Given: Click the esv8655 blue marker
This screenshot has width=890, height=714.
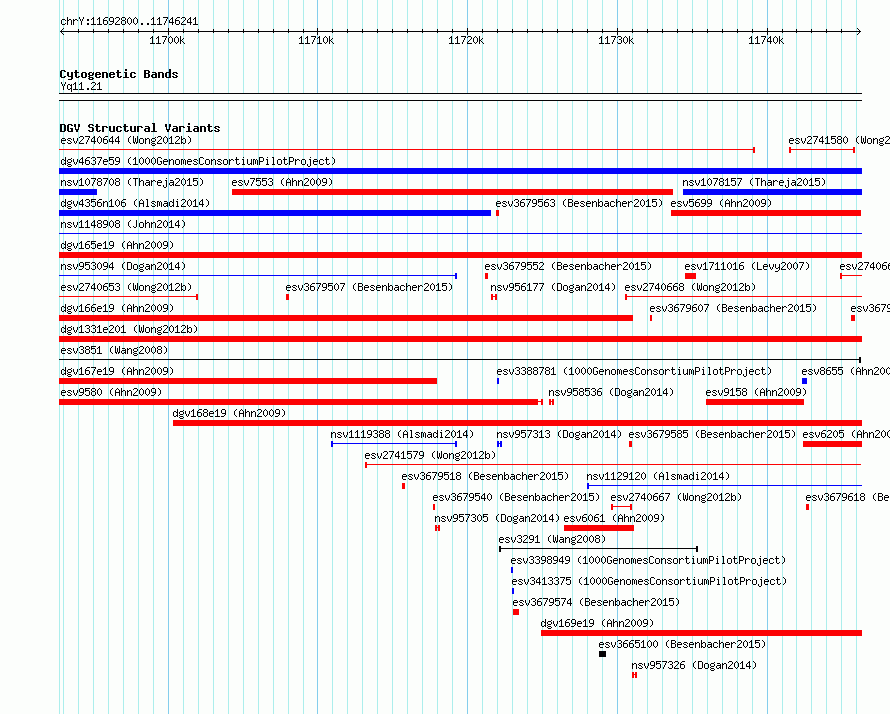Looking at the screenshot, I should 804,381.
